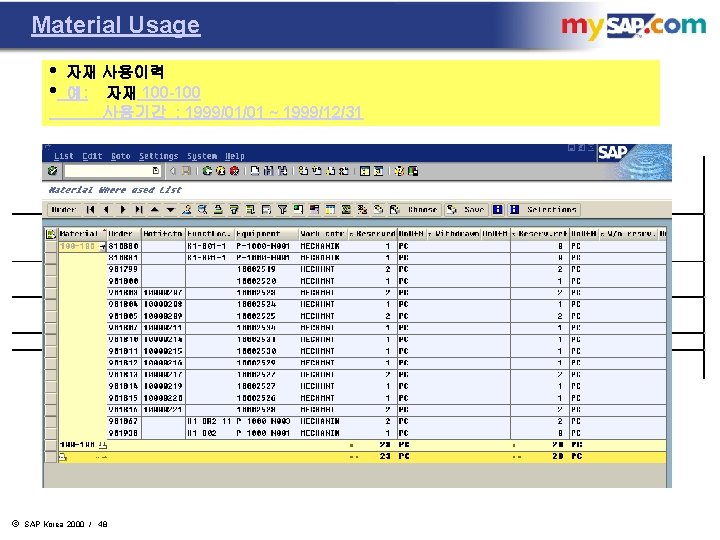Click the Help question mark icon
This screenshot has width=720, height=540.
click(x=399, y=171)
